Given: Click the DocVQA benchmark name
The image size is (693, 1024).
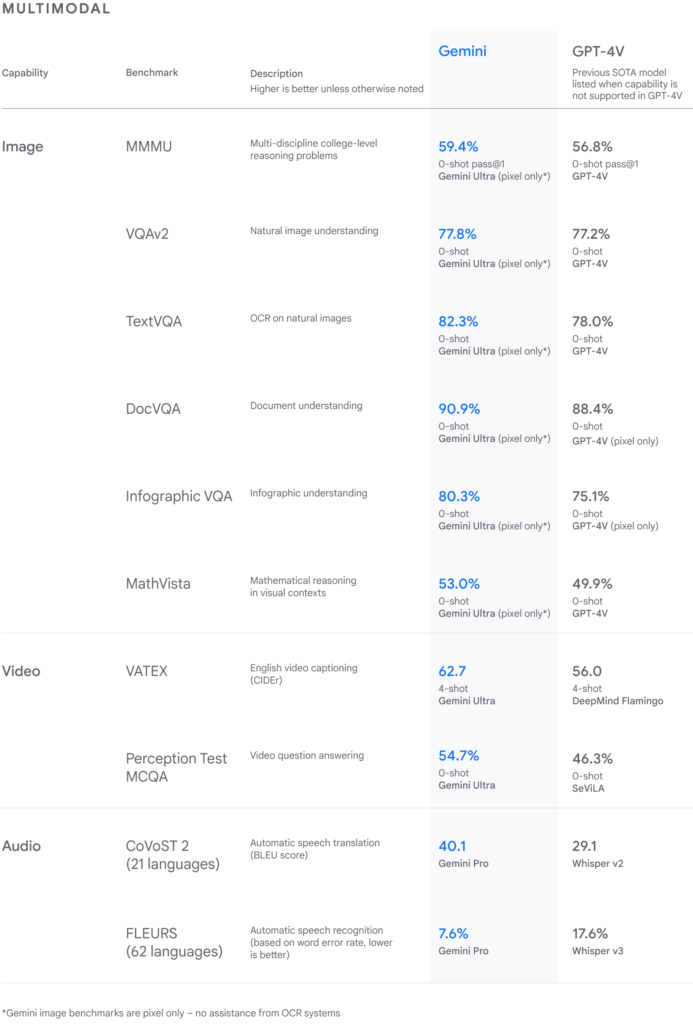Looking at the screenshot, I should tap(153, 409).
